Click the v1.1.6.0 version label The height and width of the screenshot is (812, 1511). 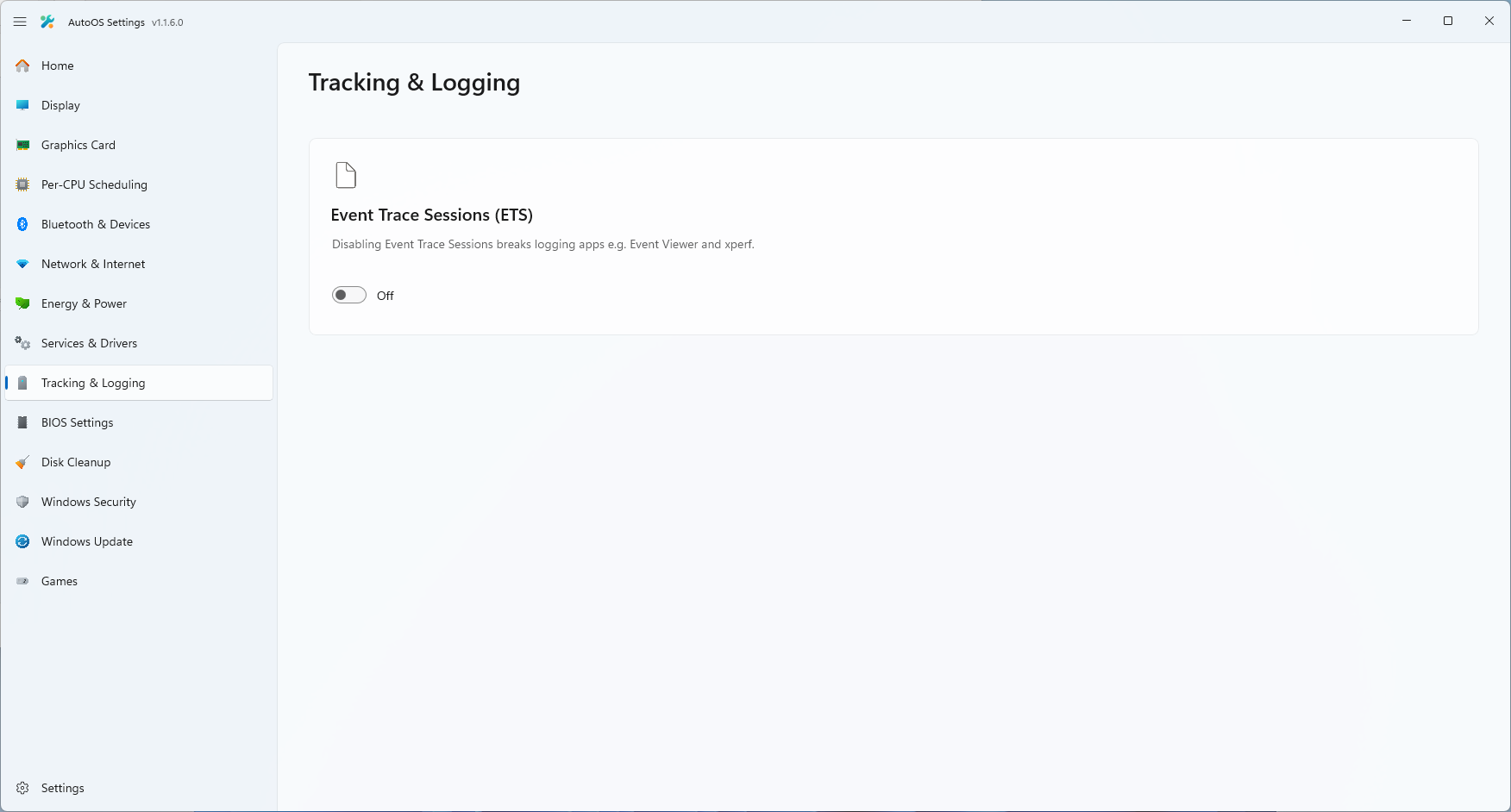[x=167, y=22]
